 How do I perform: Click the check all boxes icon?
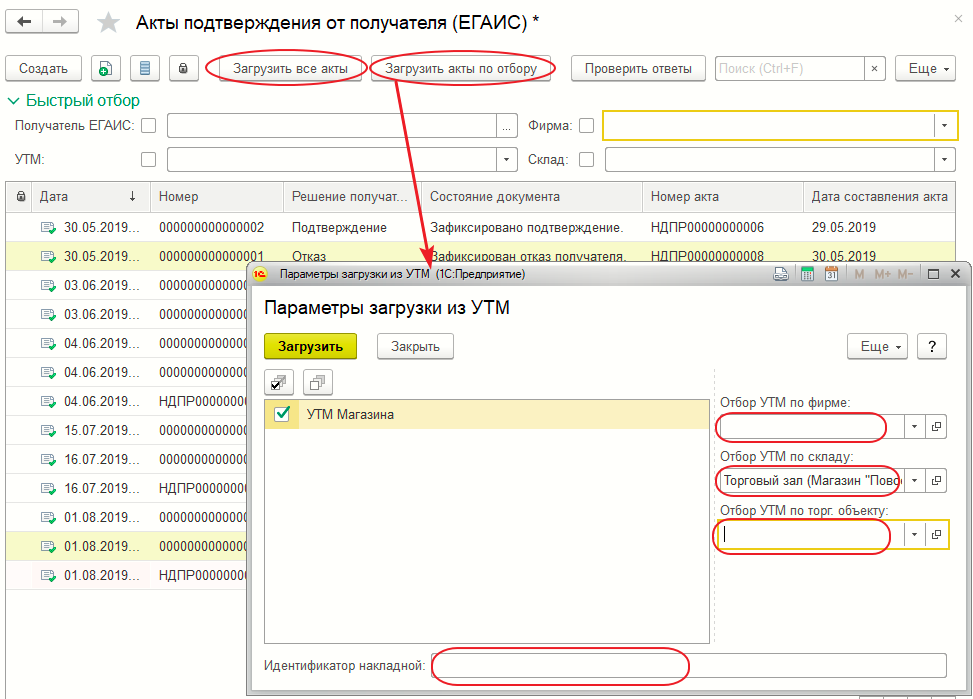tap(279, 382)
